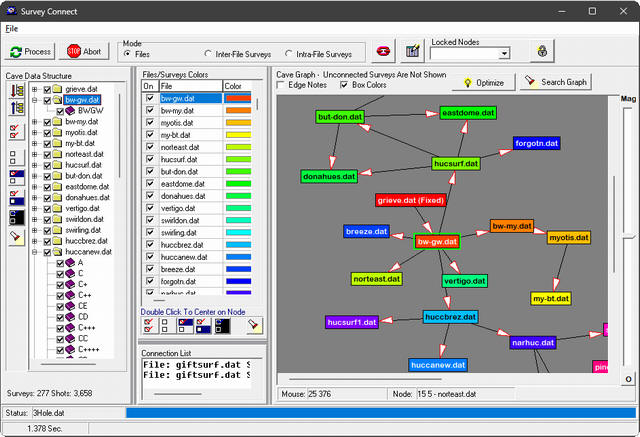Click the uncheck-highlighted icon below the Files/Surveys Colors list
640x437 pixels.
(x=203, y=326)
